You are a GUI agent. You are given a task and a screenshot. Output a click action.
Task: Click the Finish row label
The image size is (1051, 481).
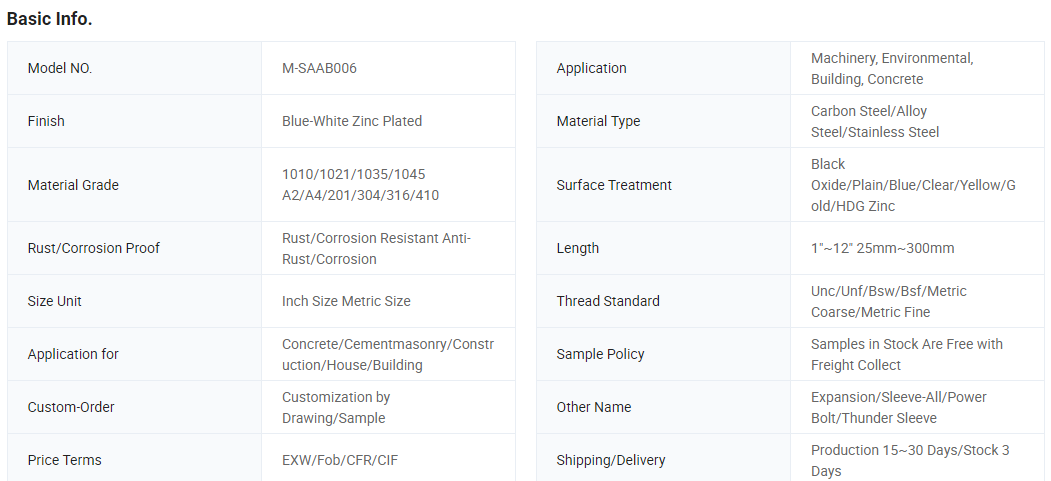click(x=46, y=121)
